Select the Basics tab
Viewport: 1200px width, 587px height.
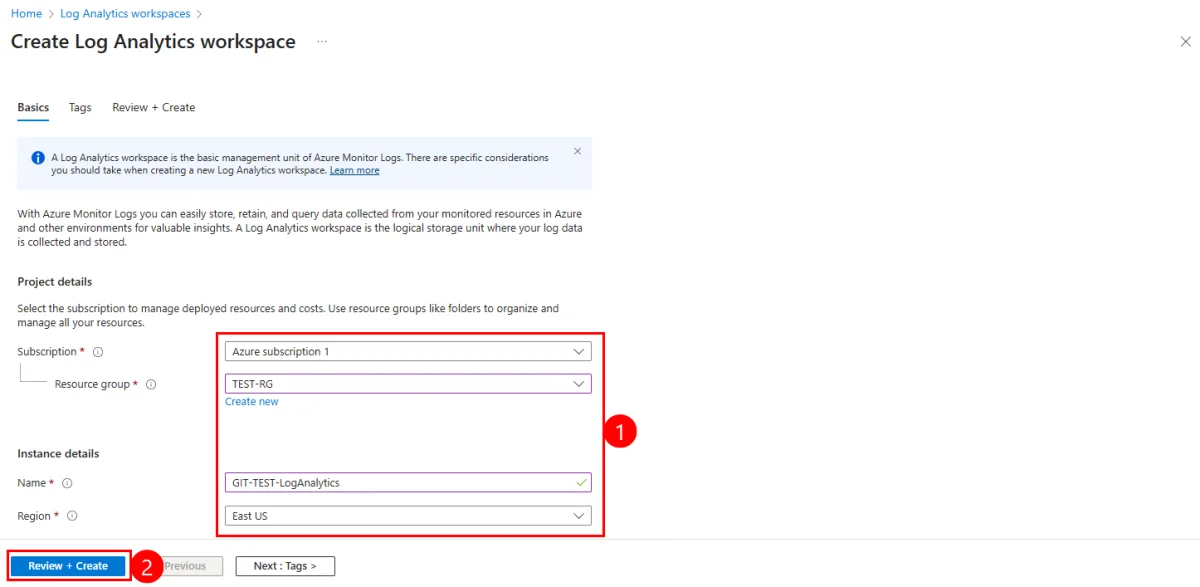33,107
